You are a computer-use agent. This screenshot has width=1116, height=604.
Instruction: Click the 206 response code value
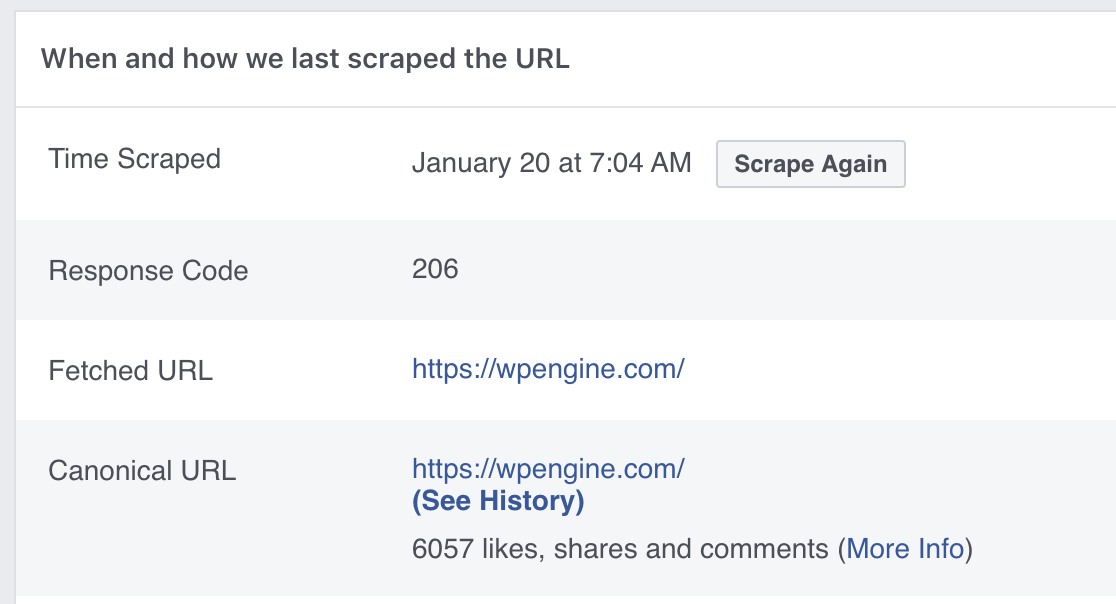coord(435,269)
